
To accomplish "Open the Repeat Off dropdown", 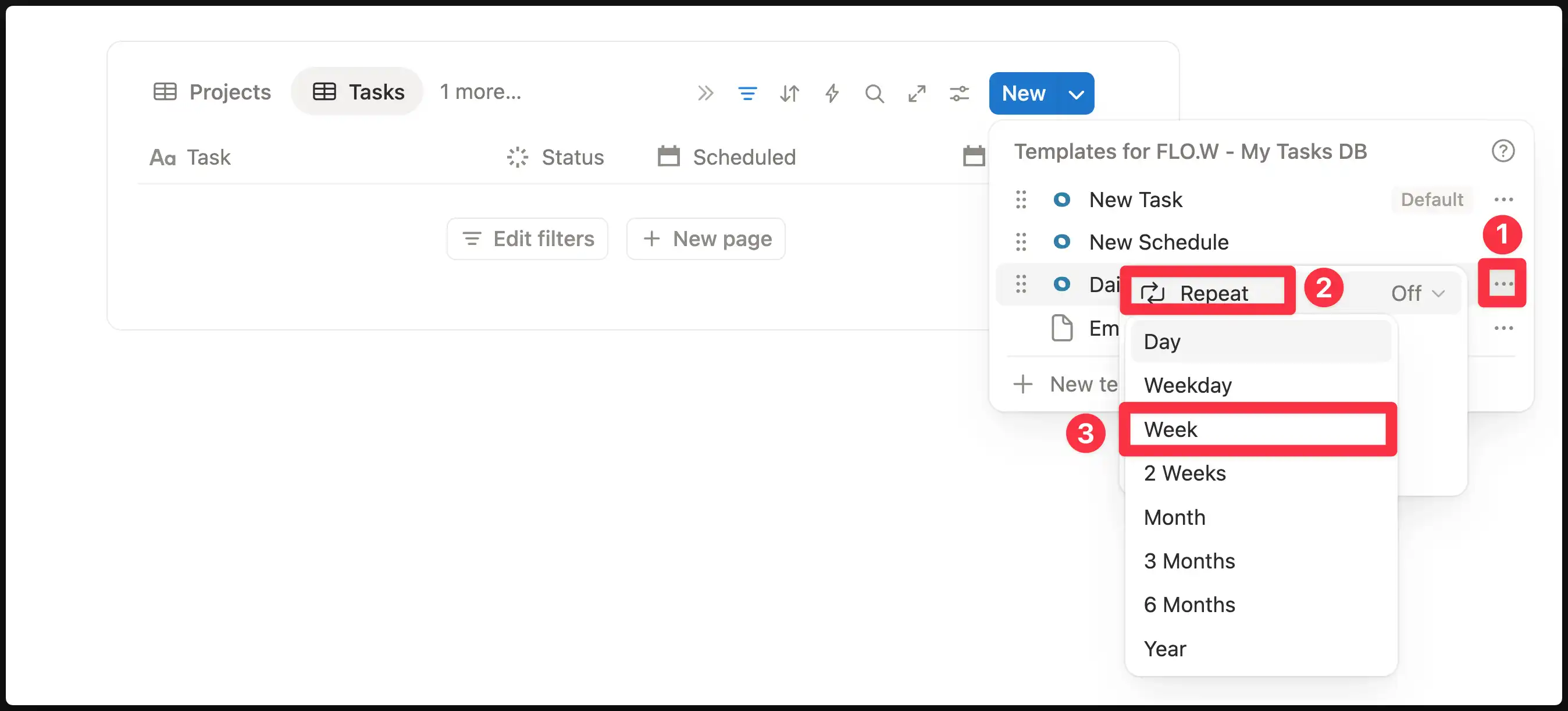I will click(x=1417, y=293).
